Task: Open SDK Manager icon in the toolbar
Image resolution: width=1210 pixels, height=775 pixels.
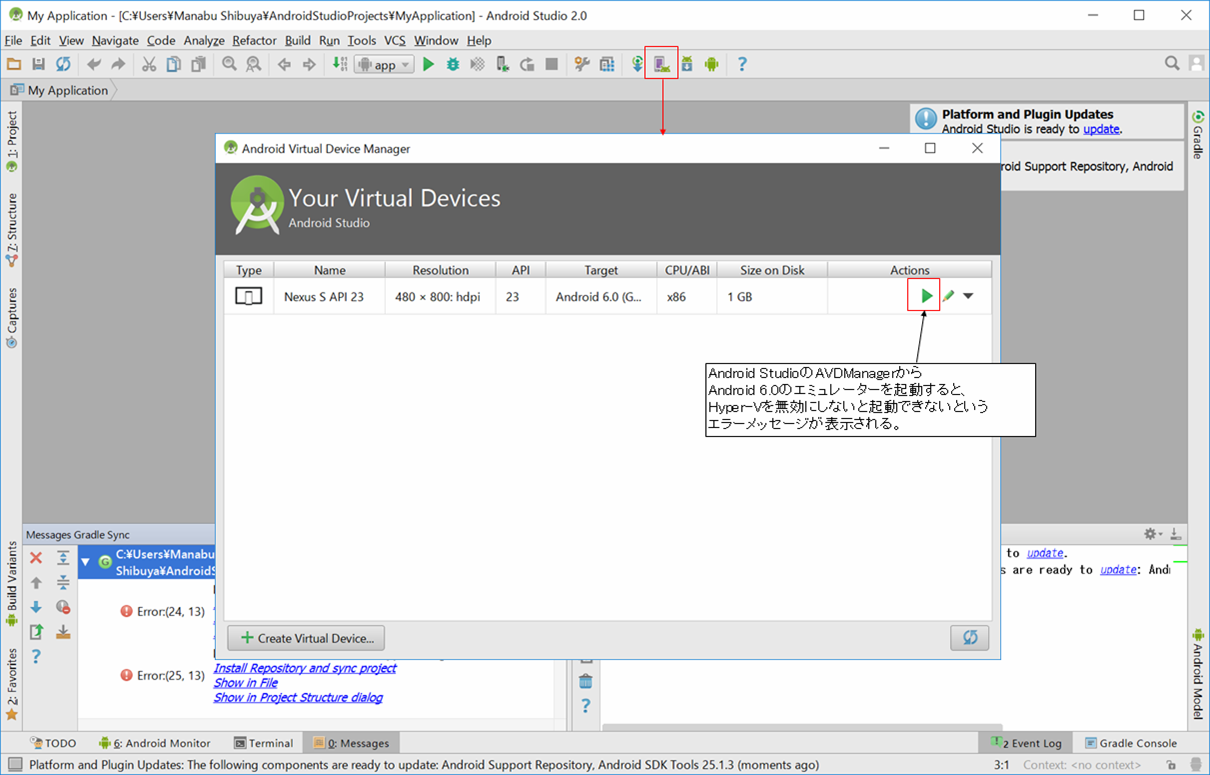Action: 687,64
